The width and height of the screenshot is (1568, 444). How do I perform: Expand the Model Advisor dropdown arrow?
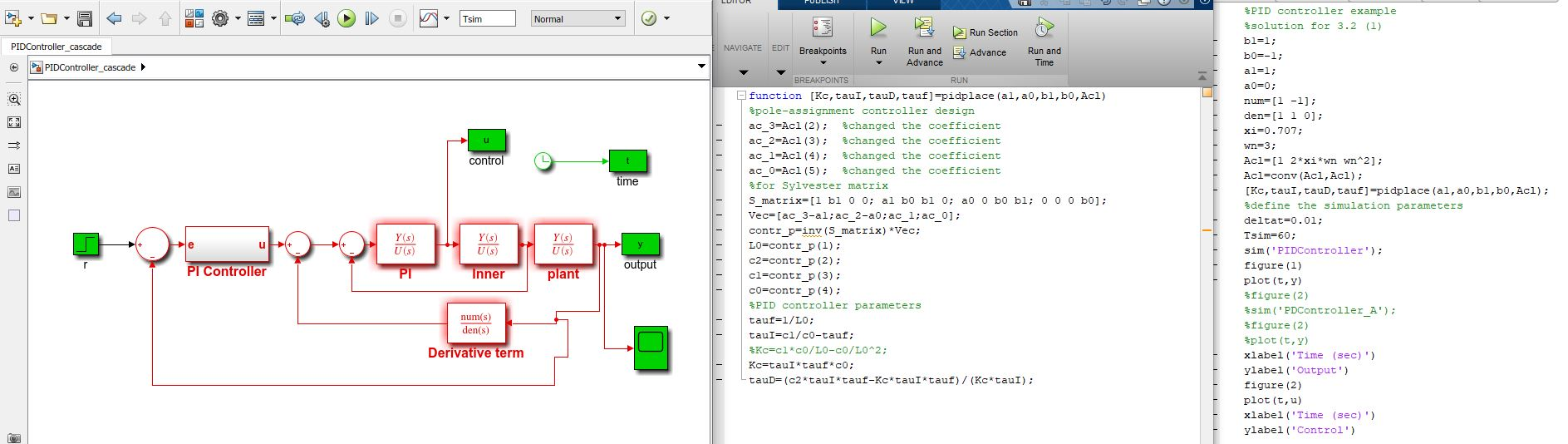coord(666,18)
